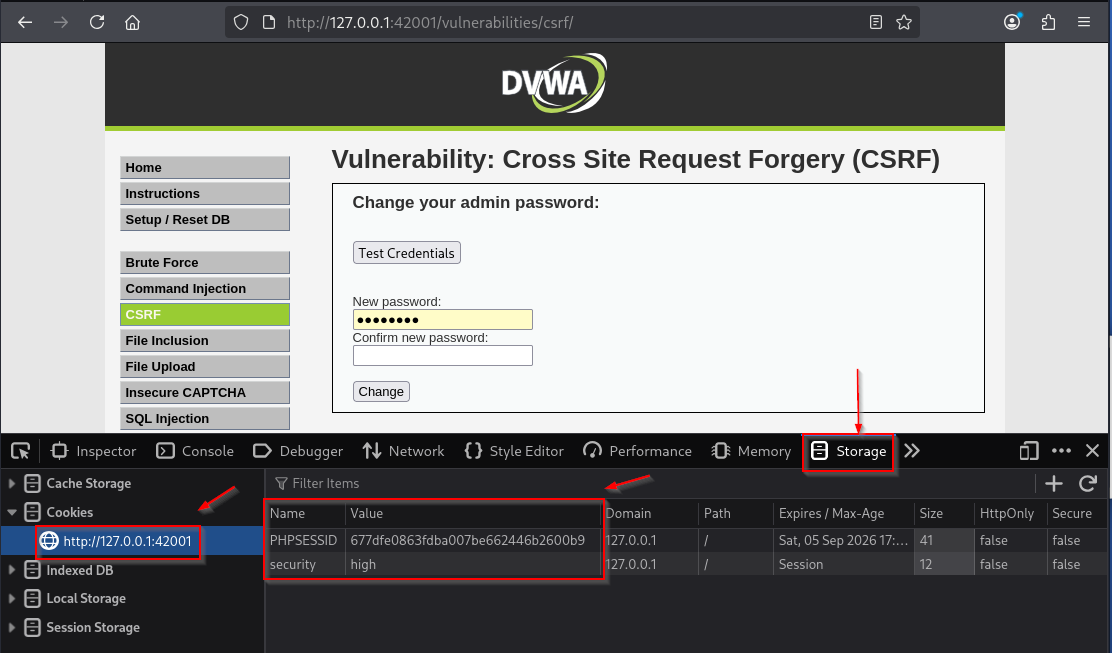Open the Network tab
1112x653 pixels.
pyautogui.click(x=404, y=451)
